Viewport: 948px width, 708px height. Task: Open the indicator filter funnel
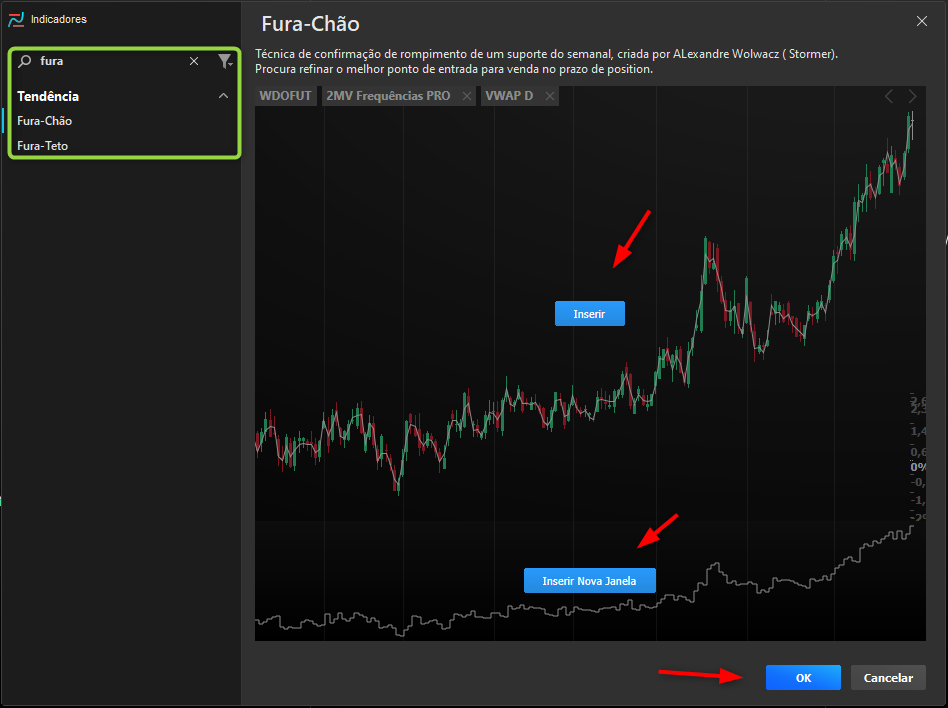pos(224,61)
